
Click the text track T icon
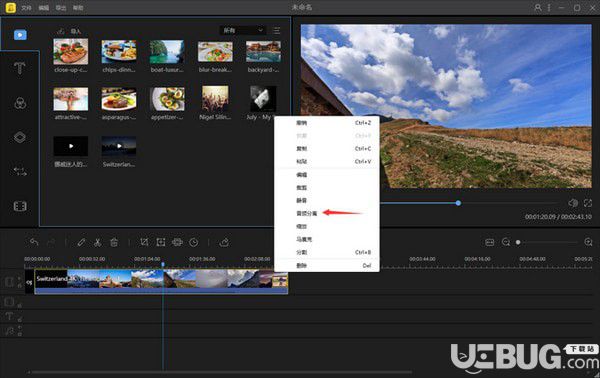pyautogui.click(x=9, y=316)
